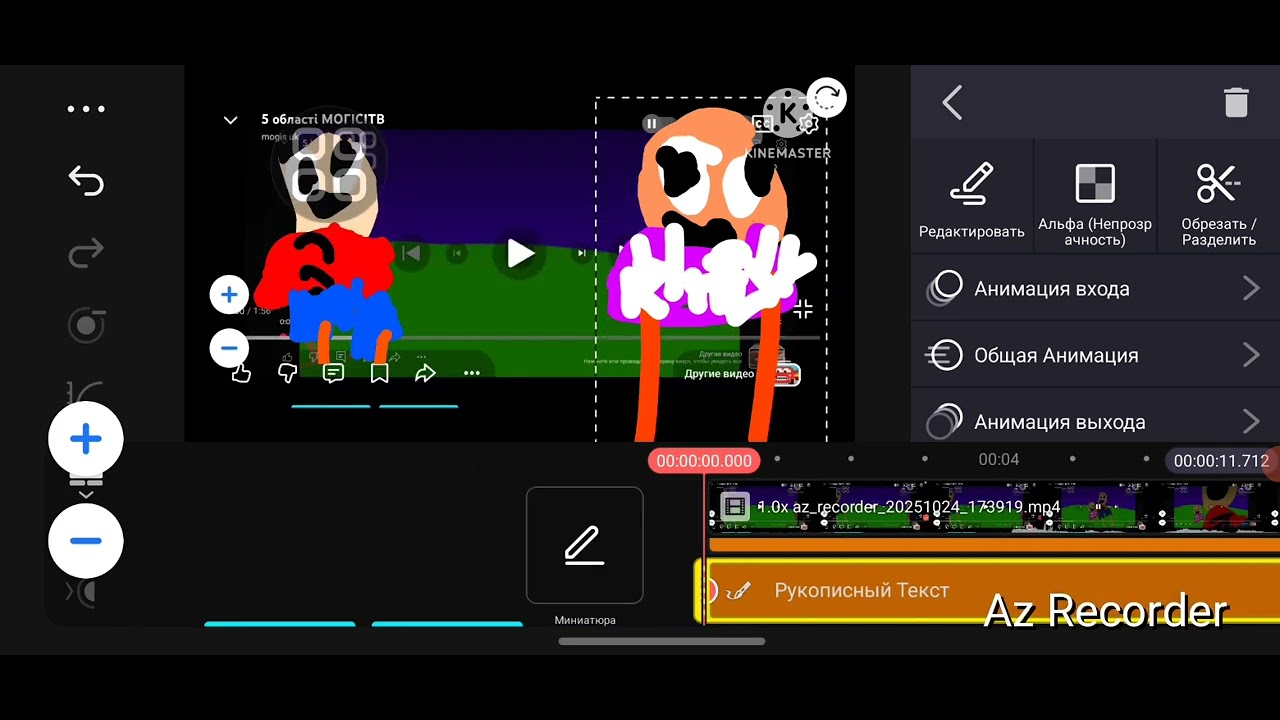Click the greyed record icon in sidebar
This screenshot has height=720, width=1280.
pyautogui.click(x=86, y=325)
